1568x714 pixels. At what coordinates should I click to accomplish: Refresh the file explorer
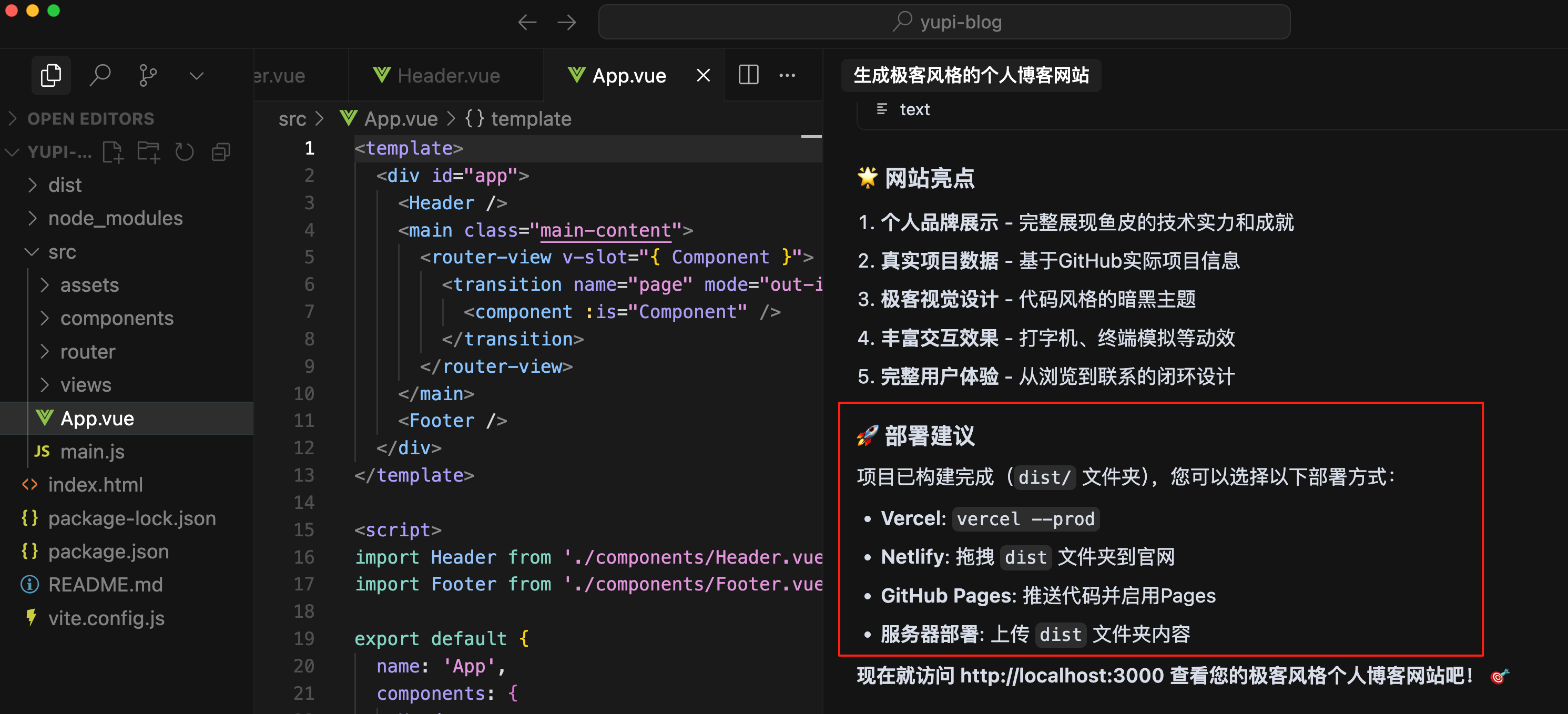(x=185, y=151)
